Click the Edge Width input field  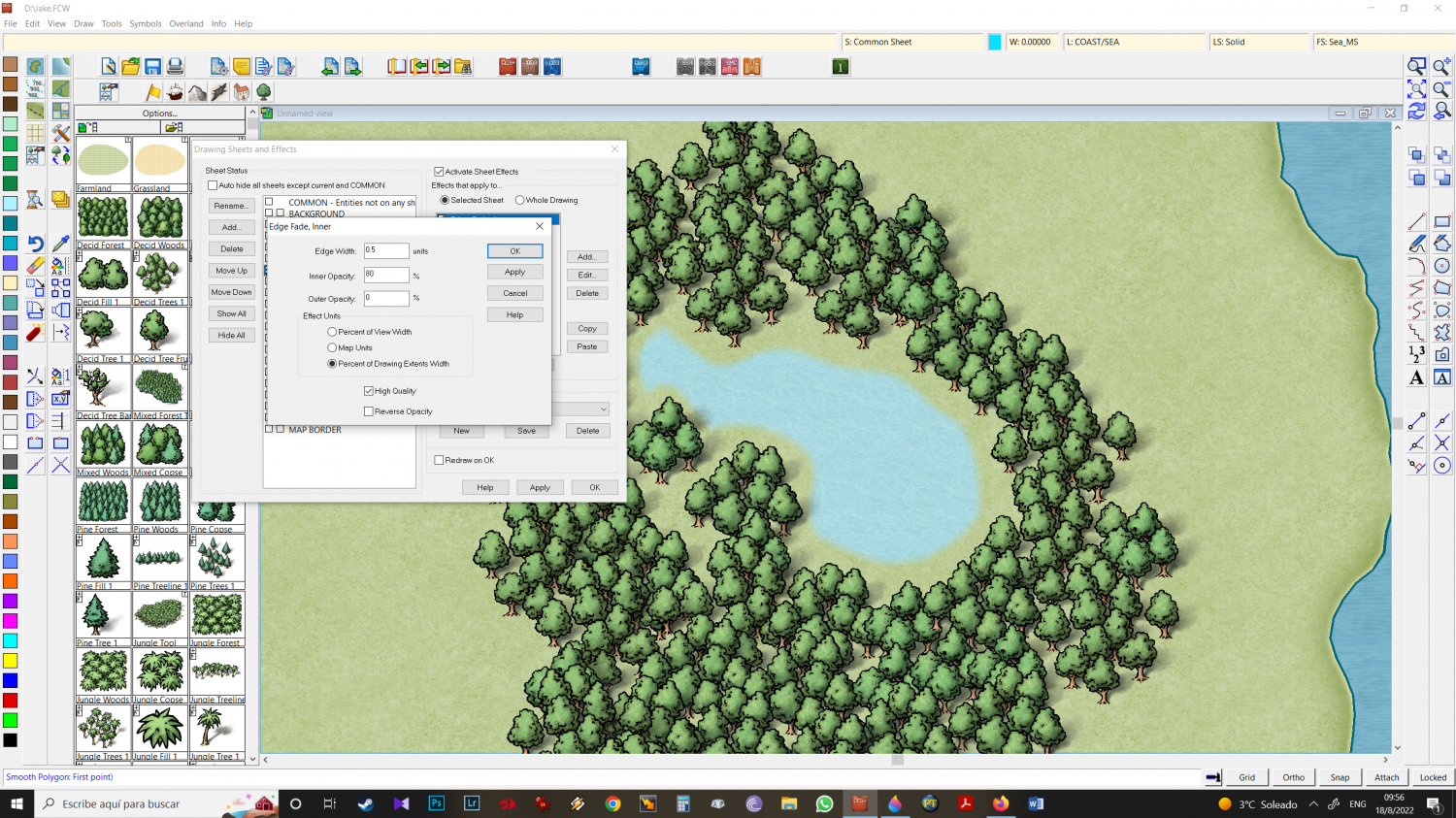[x=386, y=250]
